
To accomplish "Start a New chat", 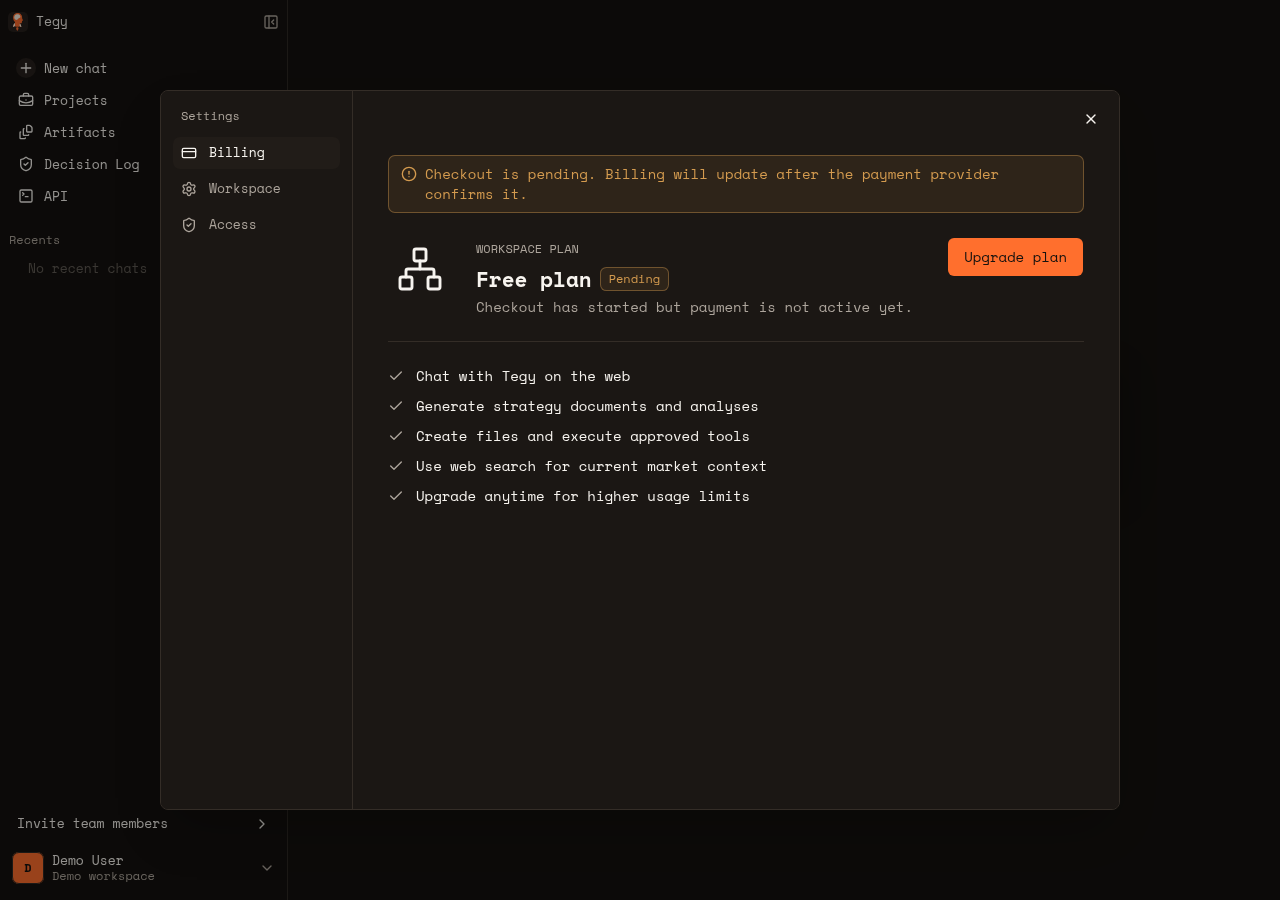I will (143, 68).
